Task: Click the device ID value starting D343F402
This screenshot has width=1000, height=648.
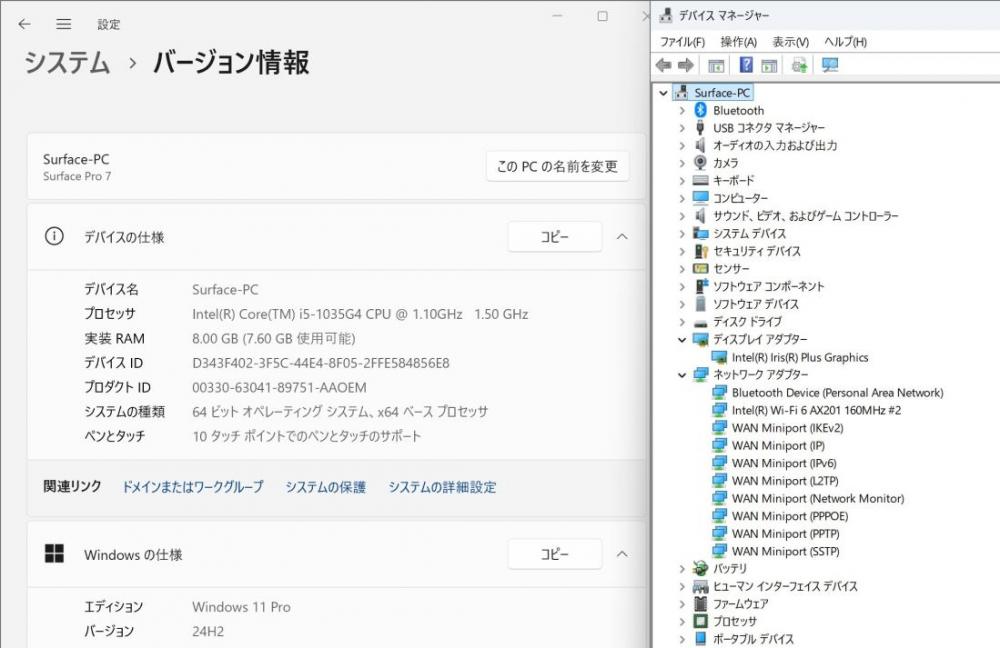Action: click(321, 363)
